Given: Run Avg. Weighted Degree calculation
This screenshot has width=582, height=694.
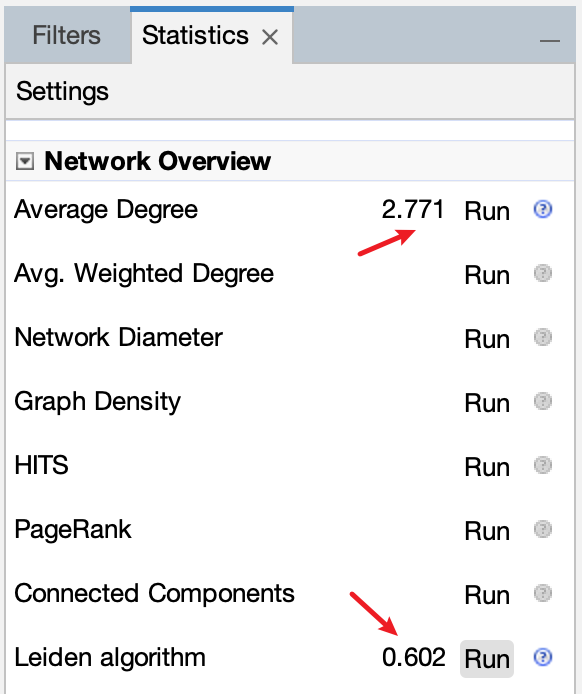Looking at the screenshot, I should pyautogui.click(x=487, y=275).
